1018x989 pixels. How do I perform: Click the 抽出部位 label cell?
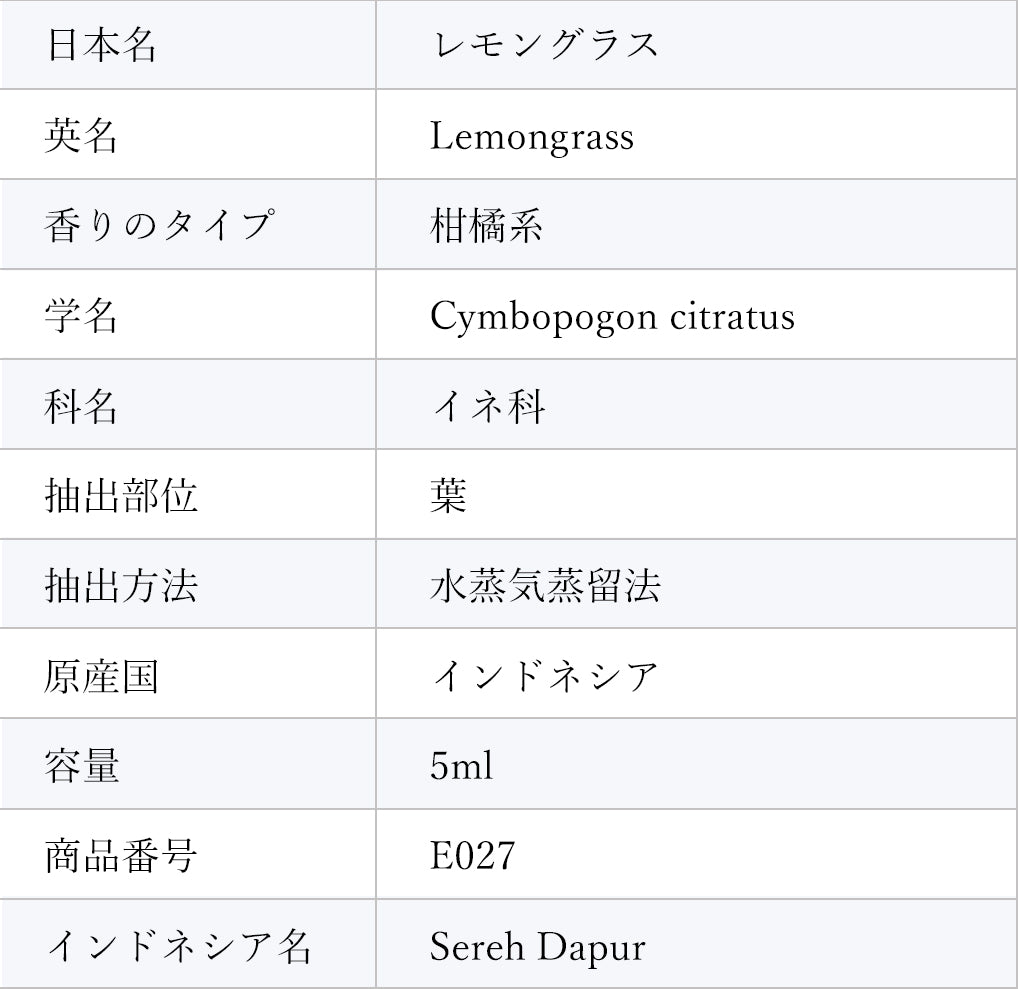point(121,496)
